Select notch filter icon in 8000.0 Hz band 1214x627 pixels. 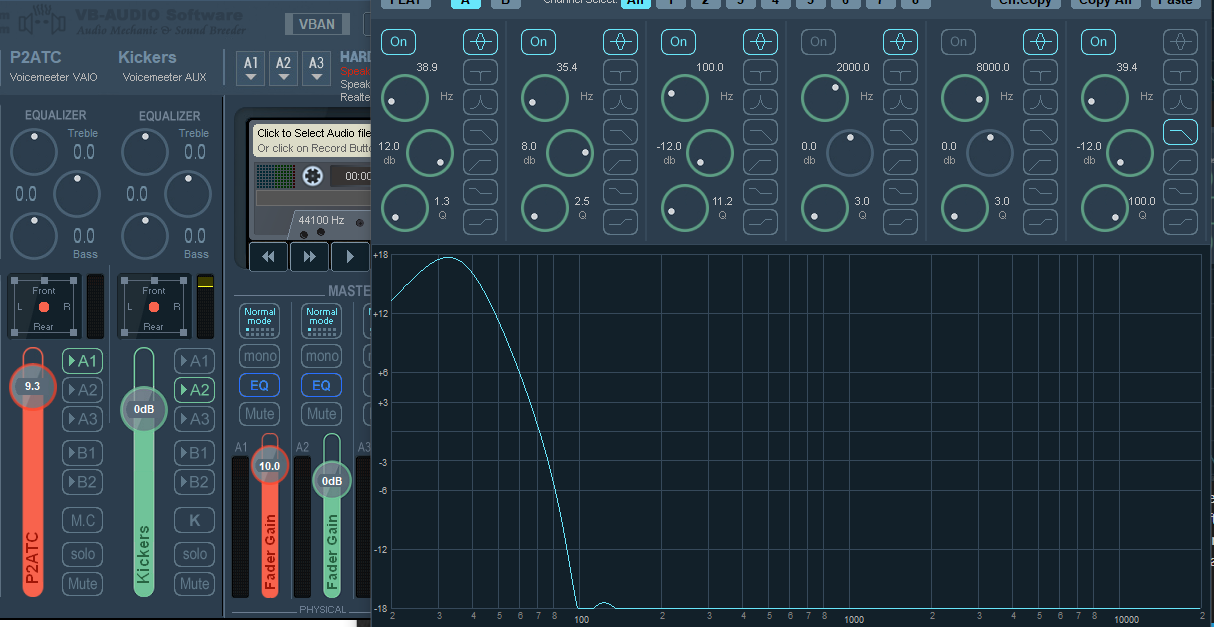pyautogui.click(x=1040, y=72)
